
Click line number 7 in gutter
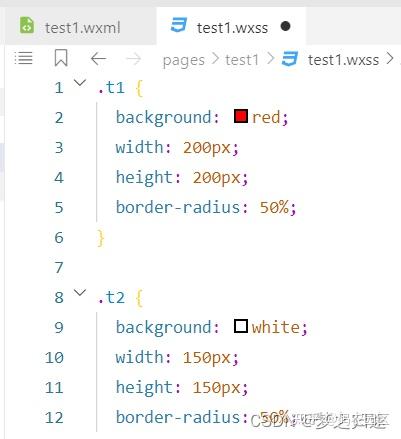click(x=59, y=267)
